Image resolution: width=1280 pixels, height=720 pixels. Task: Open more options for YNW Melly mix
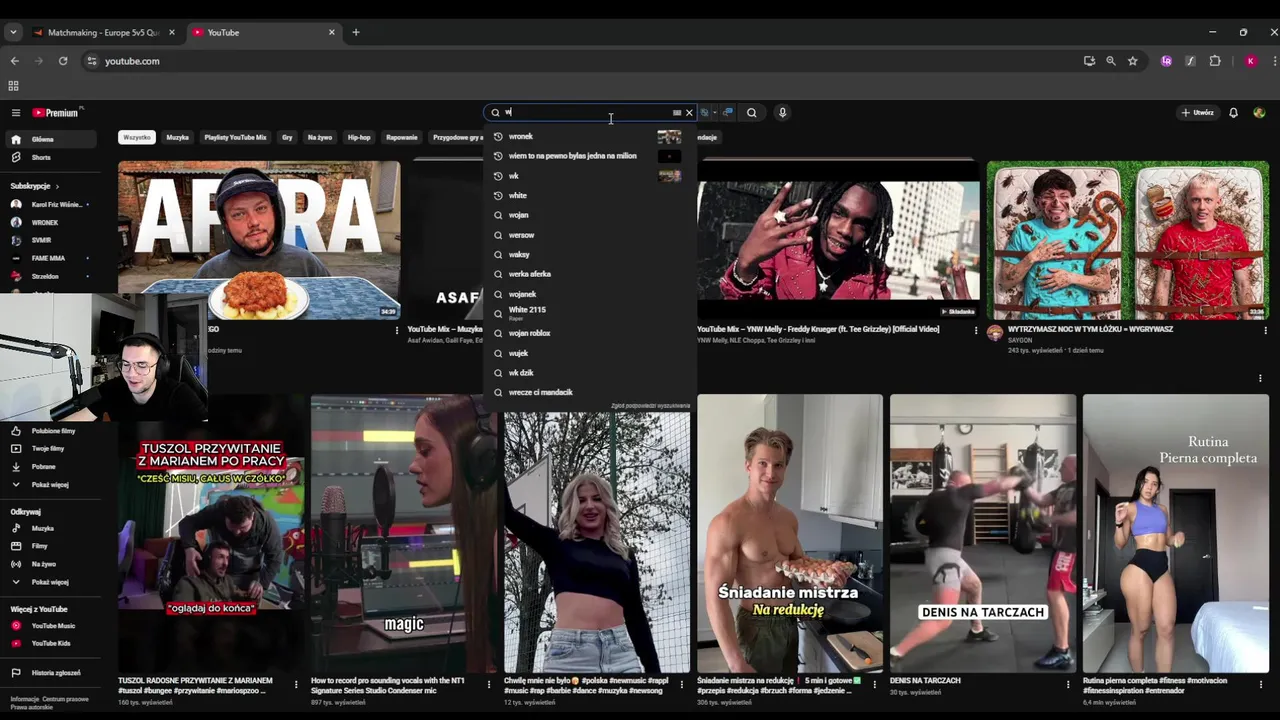click(x=976, y=330)
